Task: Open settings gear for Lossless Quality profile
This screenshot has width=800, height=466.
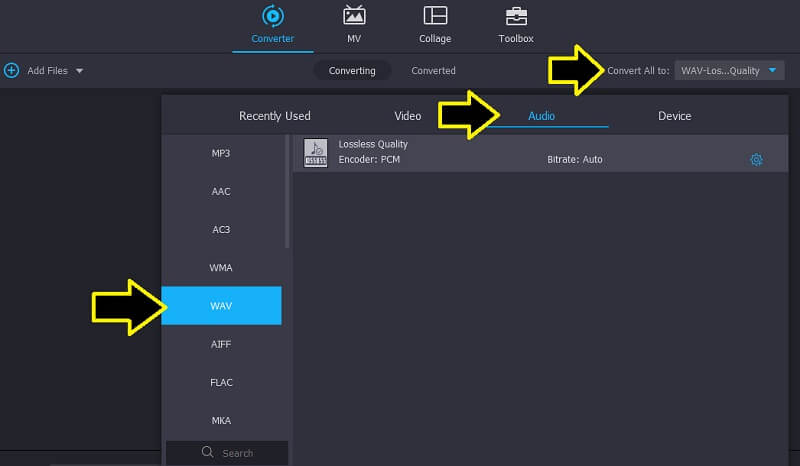Action: pyautogui.click(x=756, y=160)
